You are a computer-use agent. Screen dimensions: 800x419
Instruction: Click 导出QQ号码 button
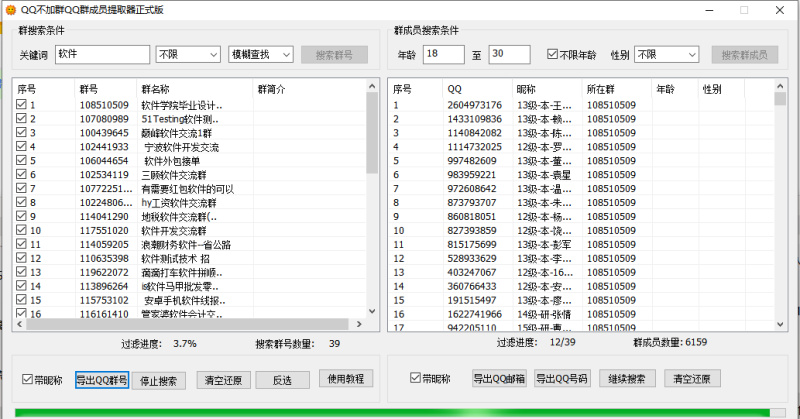coord(561,379)
